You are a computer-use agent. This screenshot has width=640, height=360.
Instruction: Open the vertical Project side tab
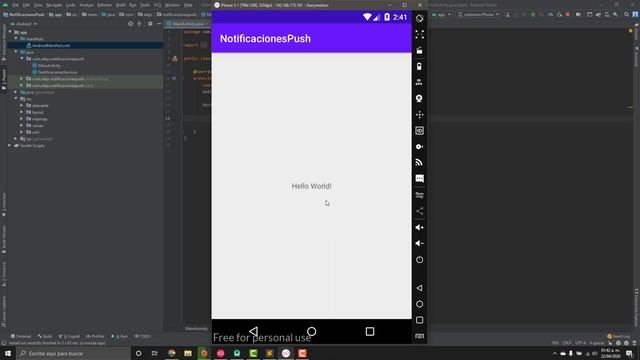[x=4, y=79]
